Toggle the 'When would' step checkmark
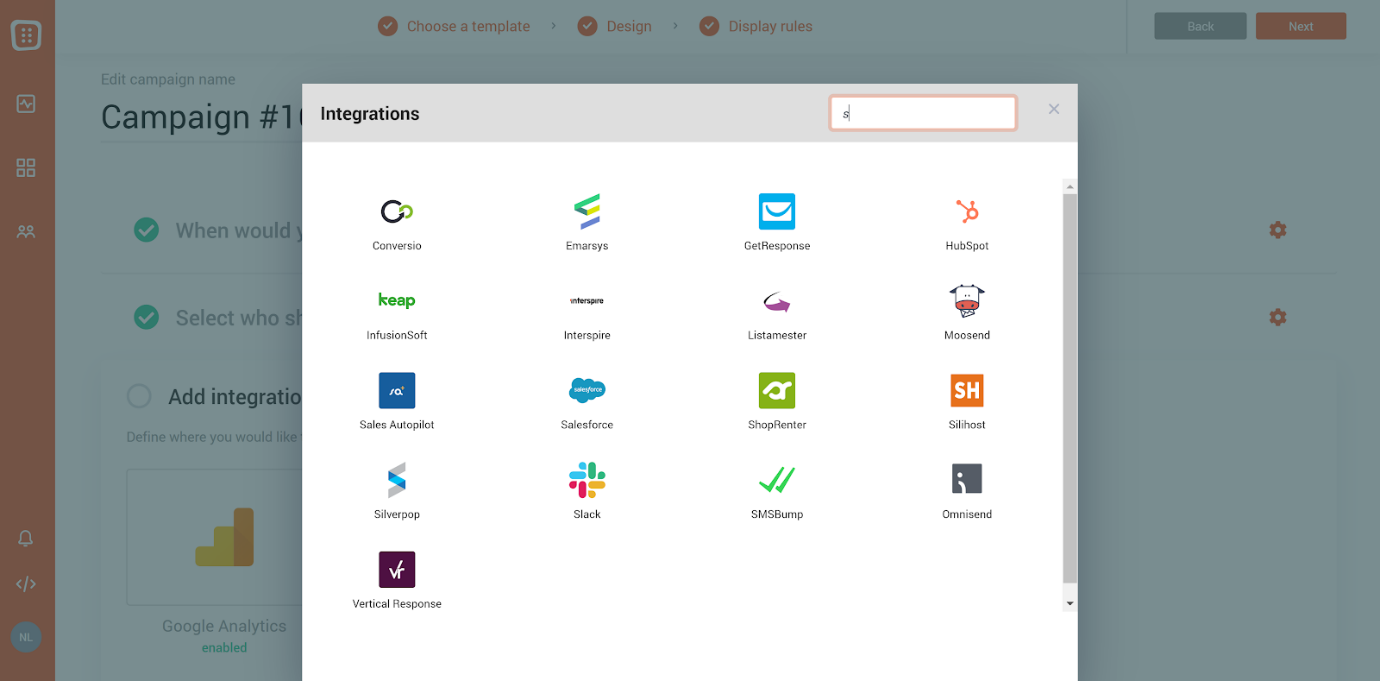 146,230
